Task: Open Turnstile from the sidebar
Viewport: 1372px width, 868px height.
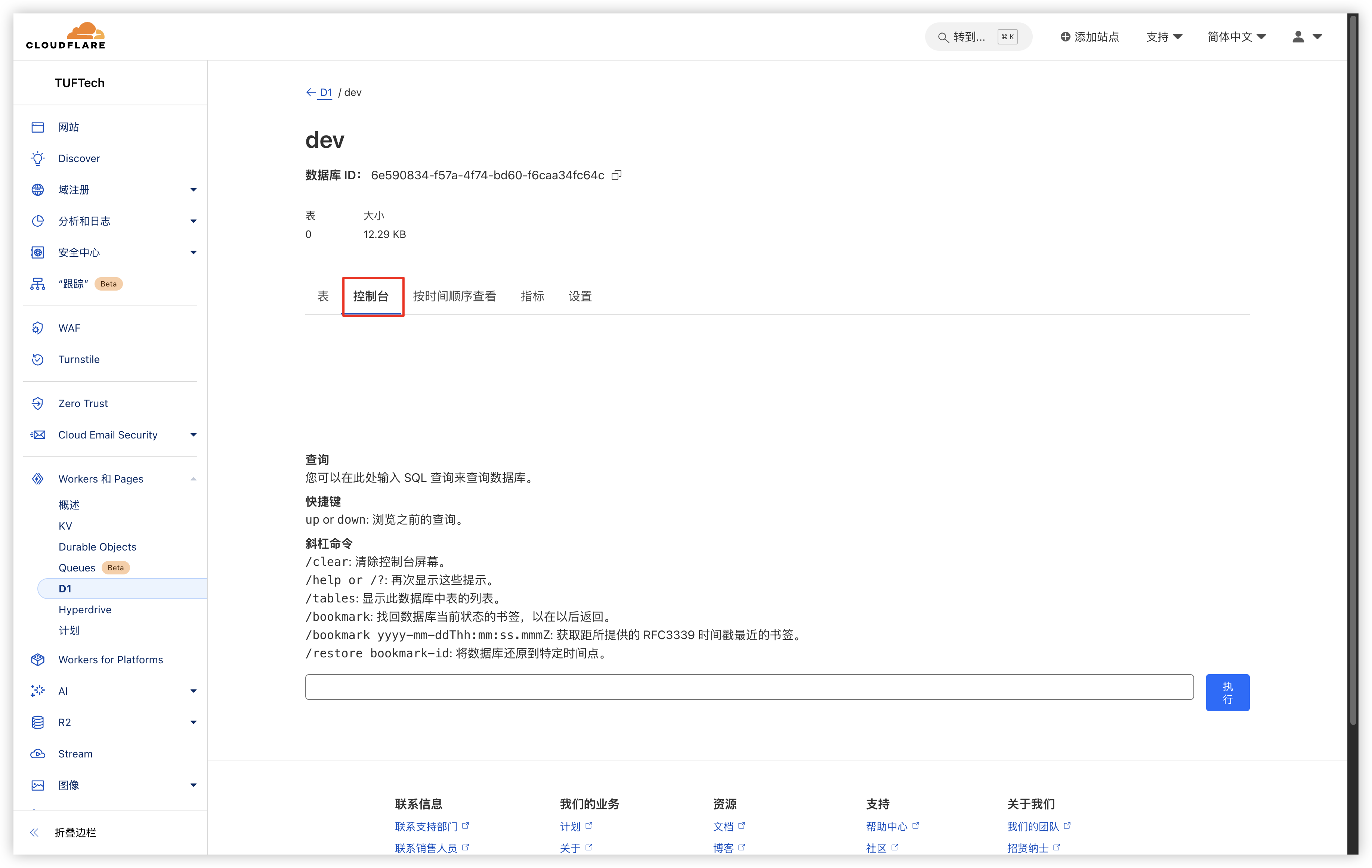Action: point(78,359)
